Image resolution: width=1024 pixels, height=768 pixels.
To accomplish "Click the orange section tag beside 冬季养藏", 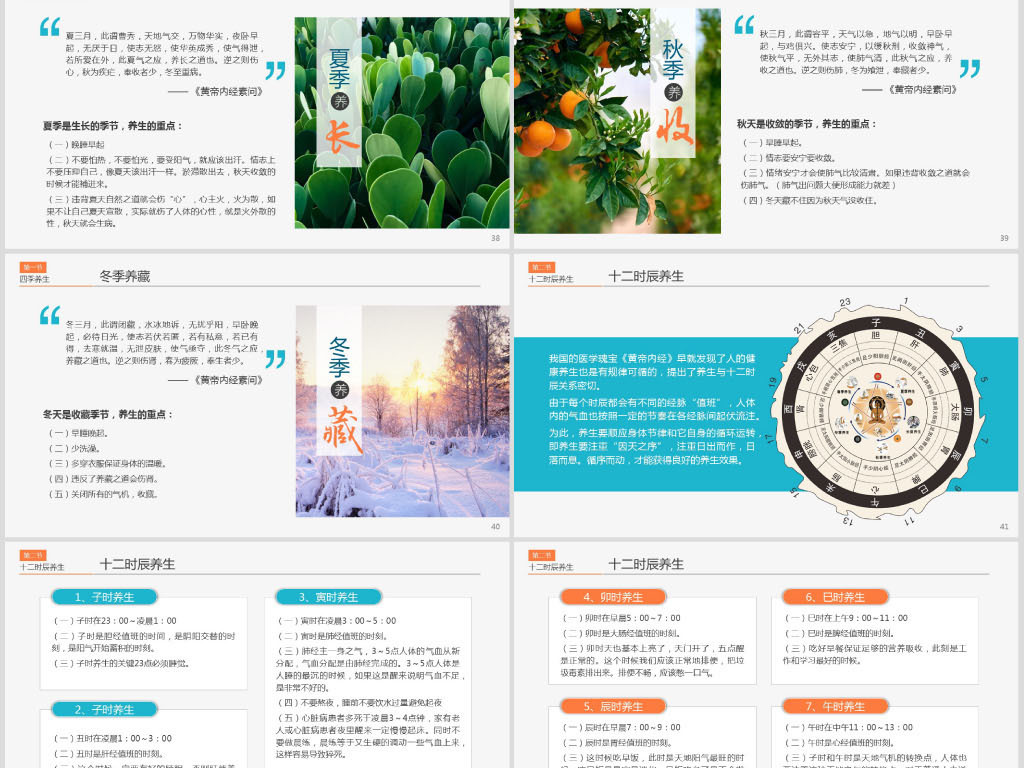I will (x=33, y=267).
